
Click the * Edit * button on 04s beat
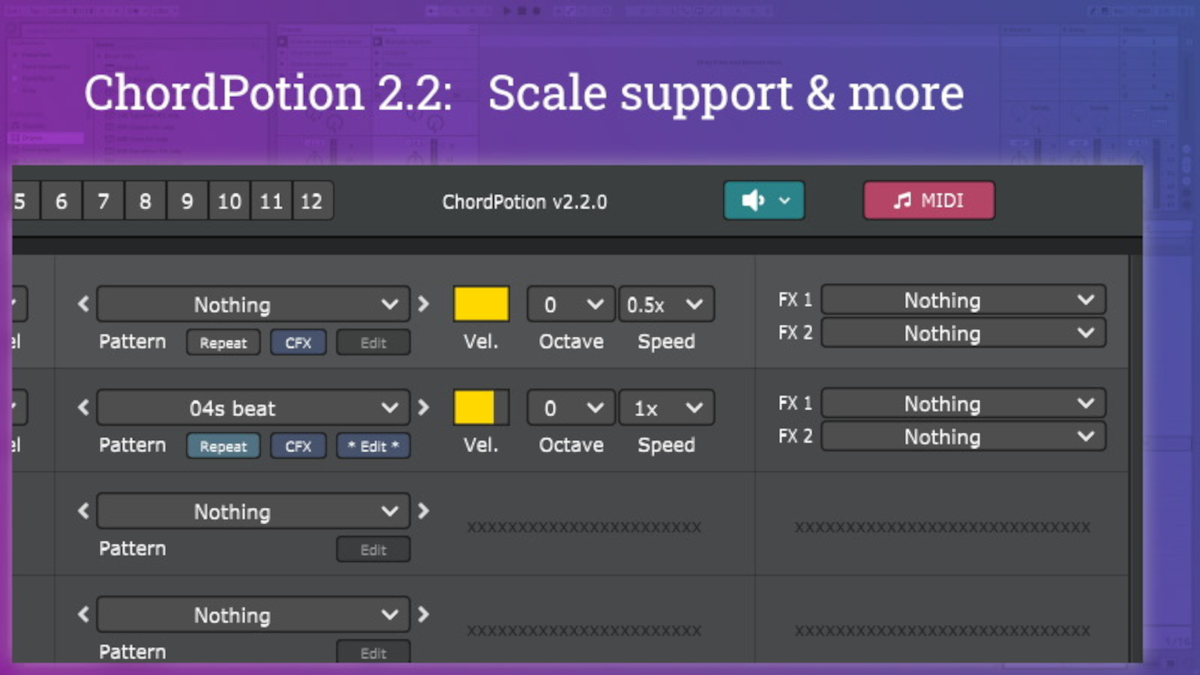(373, 446)
